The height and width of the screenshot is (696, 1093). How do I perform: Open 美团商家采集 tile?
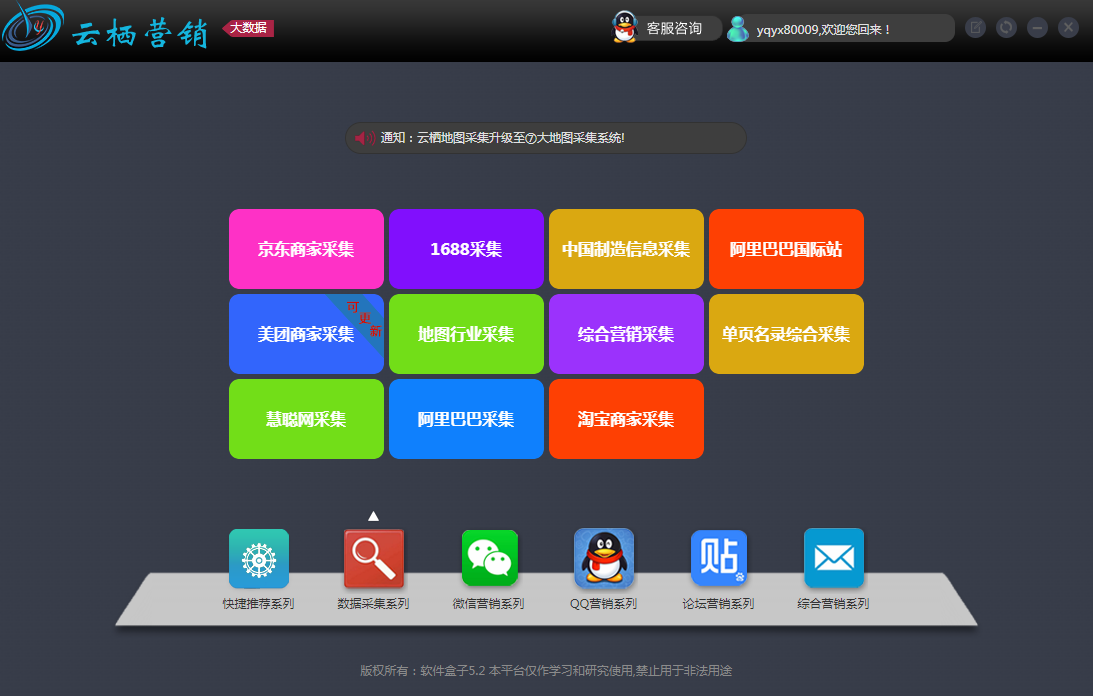coord(306,334)
